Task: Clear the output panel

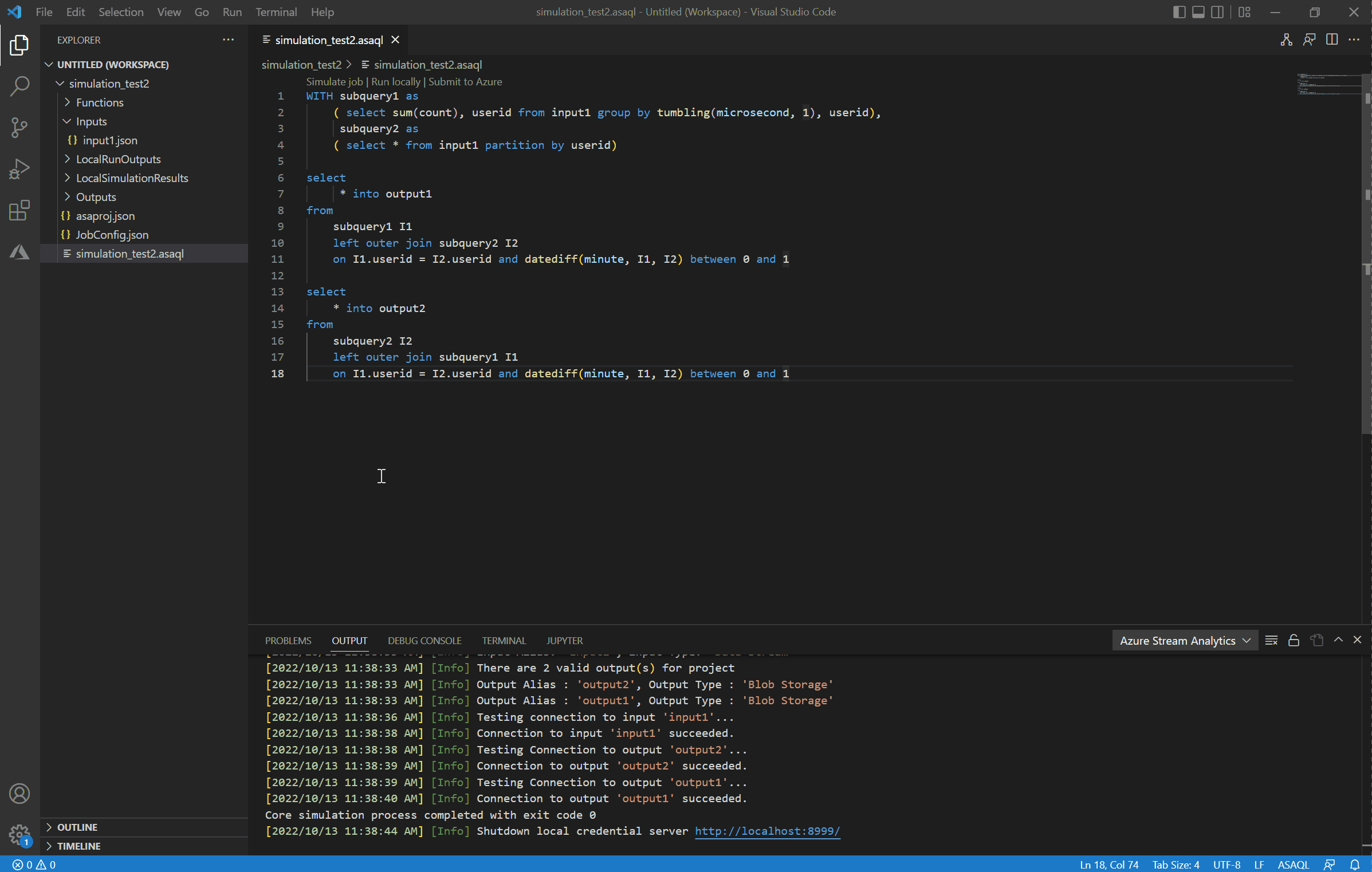Action: coord(1271,640)
